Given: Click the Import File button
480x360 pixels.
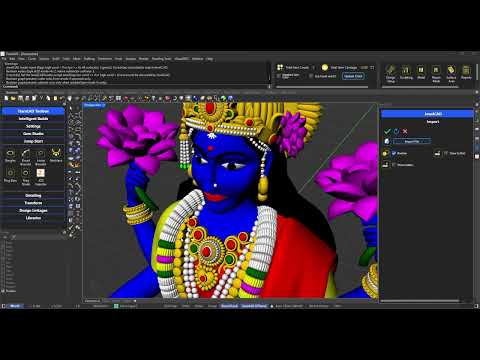Looking at the screenshot, I should [412, 141].
